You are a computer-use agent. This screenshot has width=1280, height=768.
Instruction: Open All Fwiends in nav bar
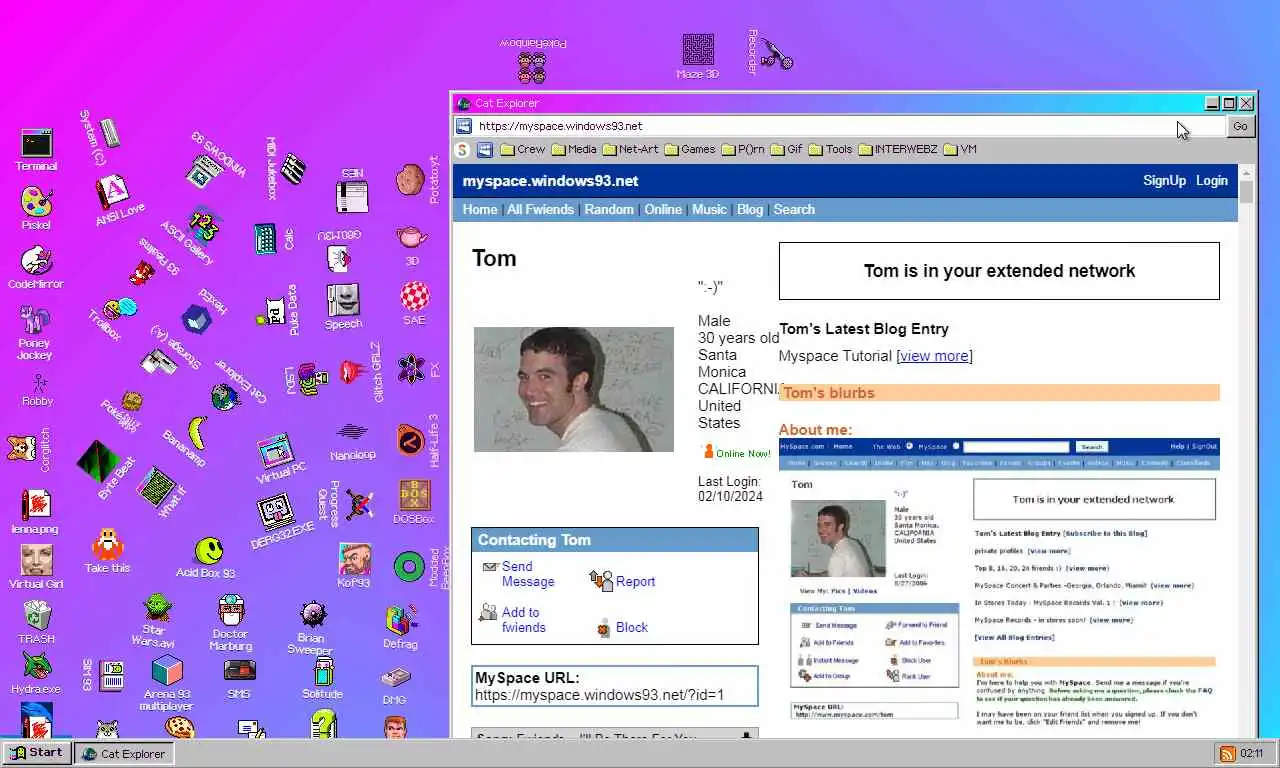tap(540, 209)
